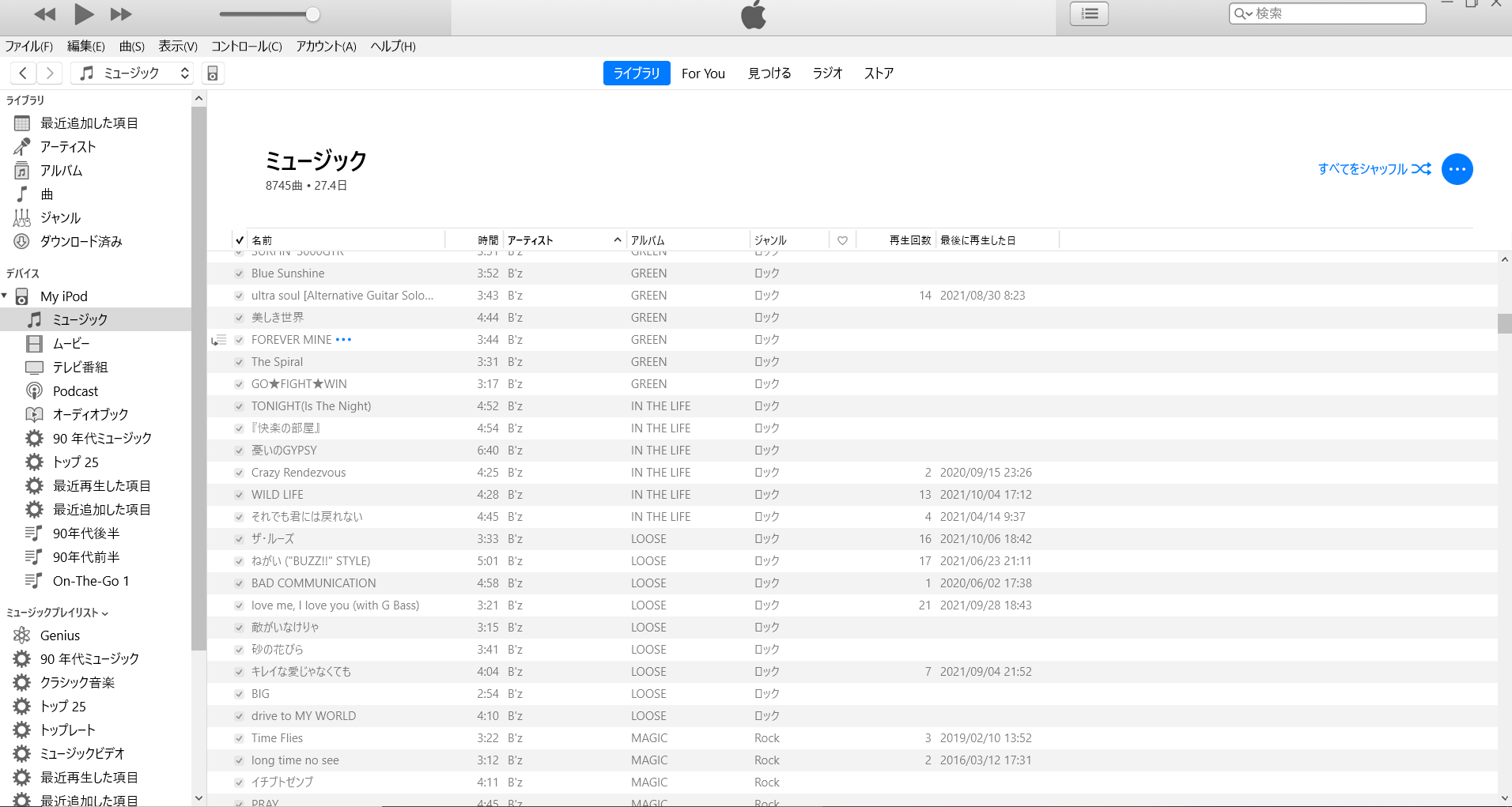Screen dimensions: 1512x807
Task: Open the 90年代前半 playlist
Action: tap(86, 557)
